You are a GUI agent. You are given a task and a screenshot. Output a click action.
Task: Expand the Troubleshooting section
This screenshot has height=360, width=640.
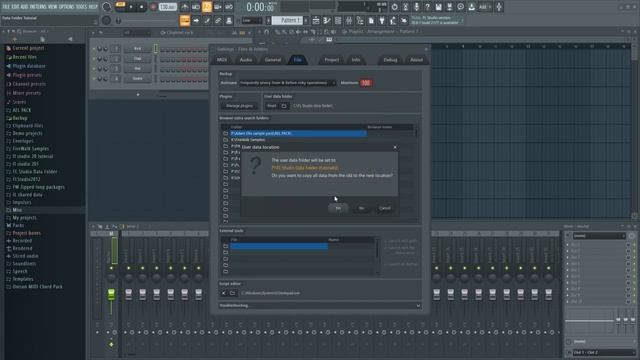pos(320,305)
